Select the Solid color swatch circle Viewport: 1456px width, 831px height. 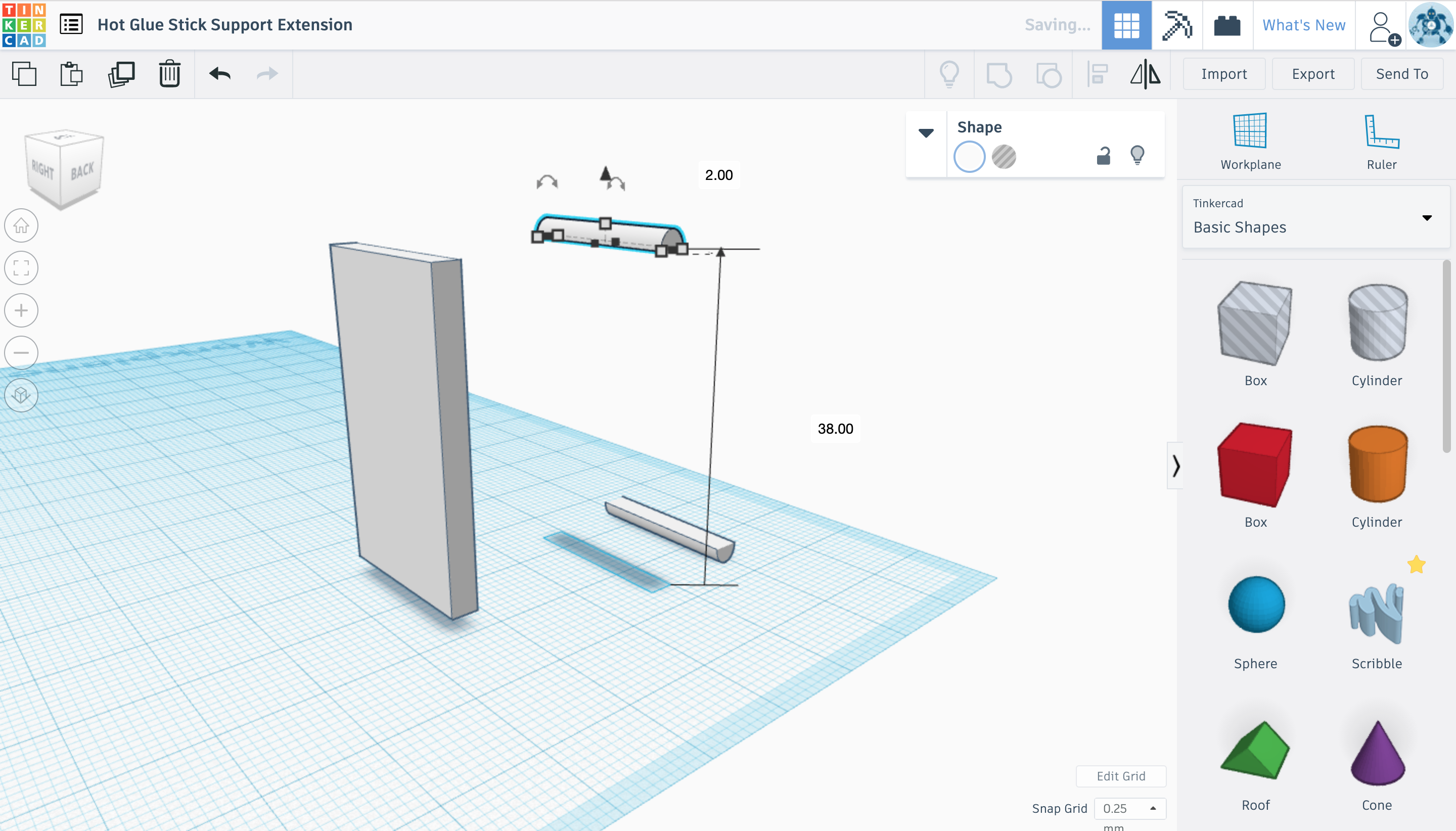[969, 157]
